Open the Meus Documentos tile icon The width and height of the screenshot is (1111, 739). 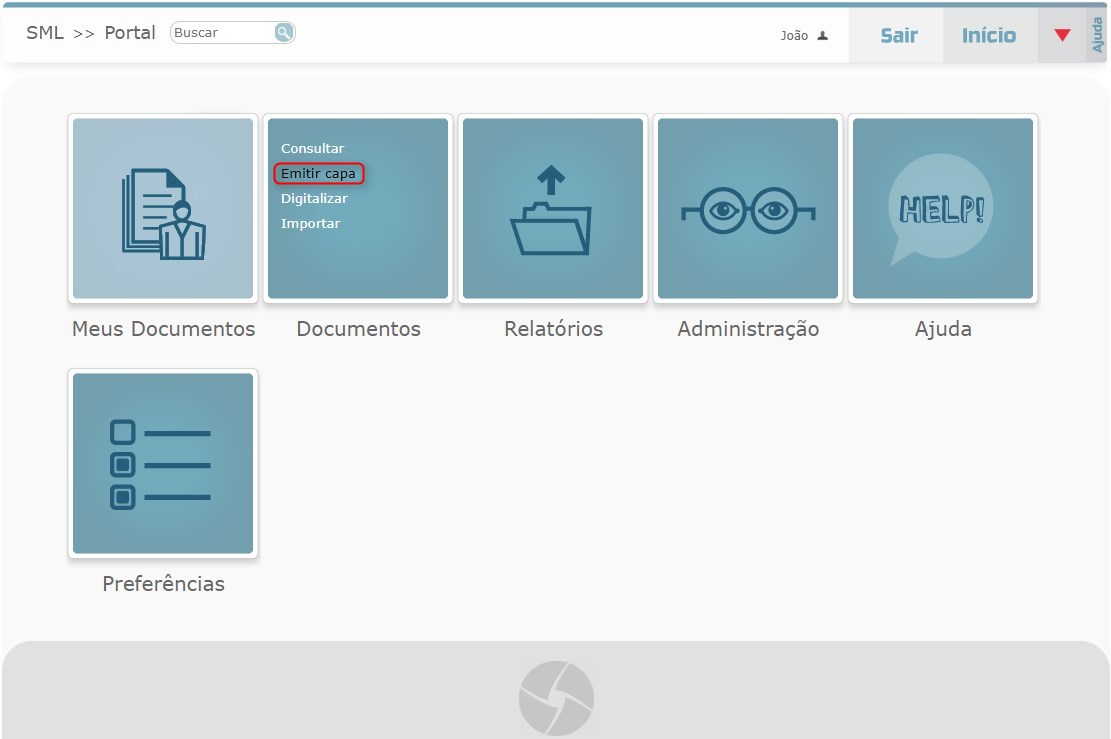coord(163,208)
